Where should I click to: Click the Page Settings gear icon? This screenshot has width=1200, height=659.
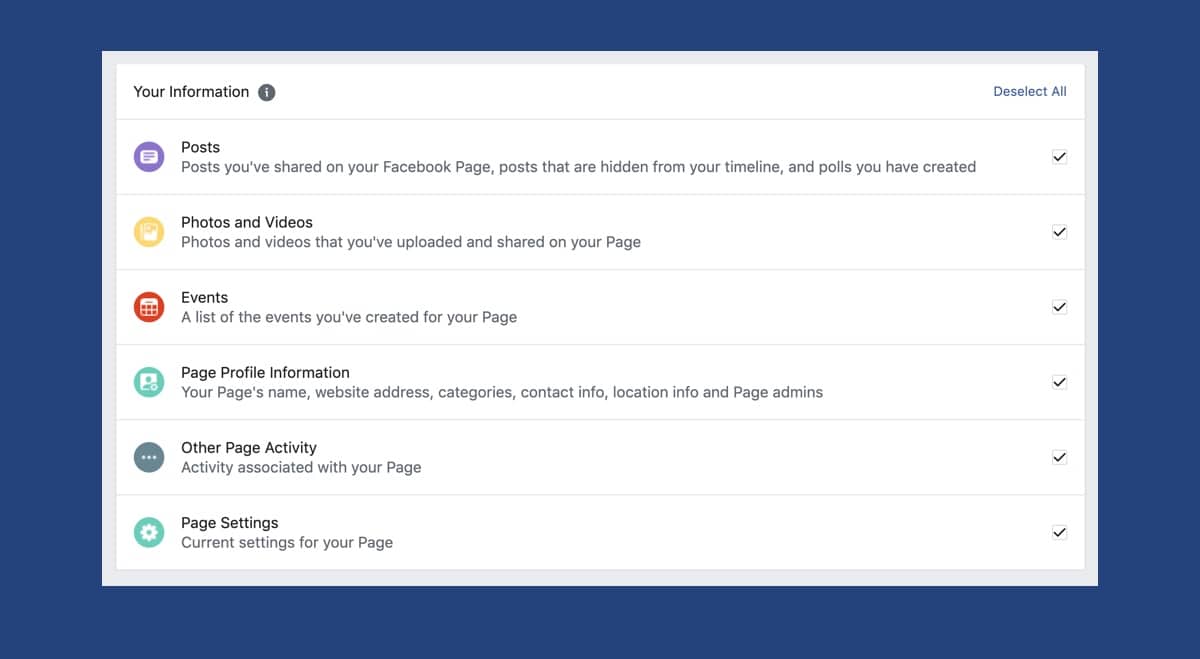click(149, 532)
